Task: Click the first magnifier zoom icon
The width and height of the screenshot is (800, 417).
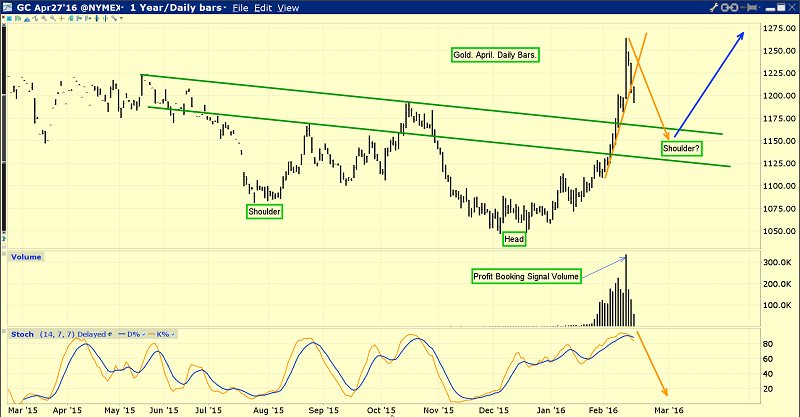Action: [44, 18]
